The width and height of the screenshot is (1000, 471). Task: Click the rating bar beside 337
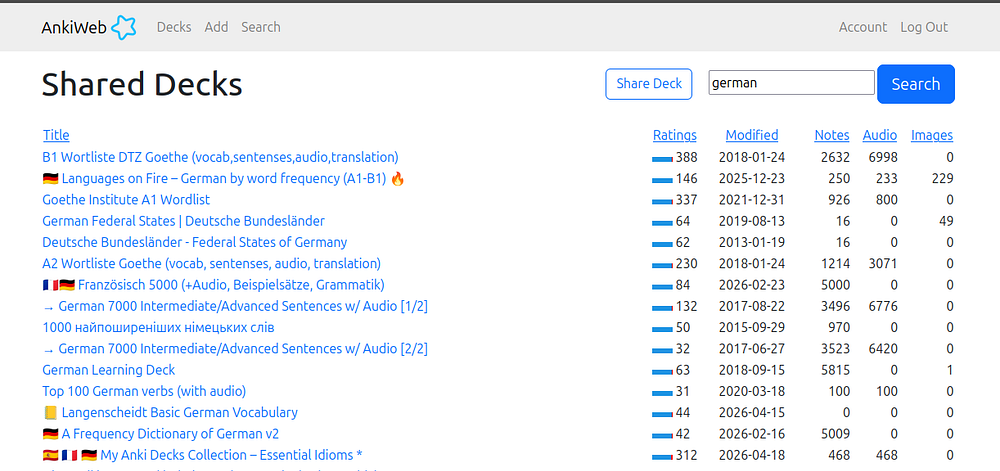pyautogui.click(x=663, y=201)
